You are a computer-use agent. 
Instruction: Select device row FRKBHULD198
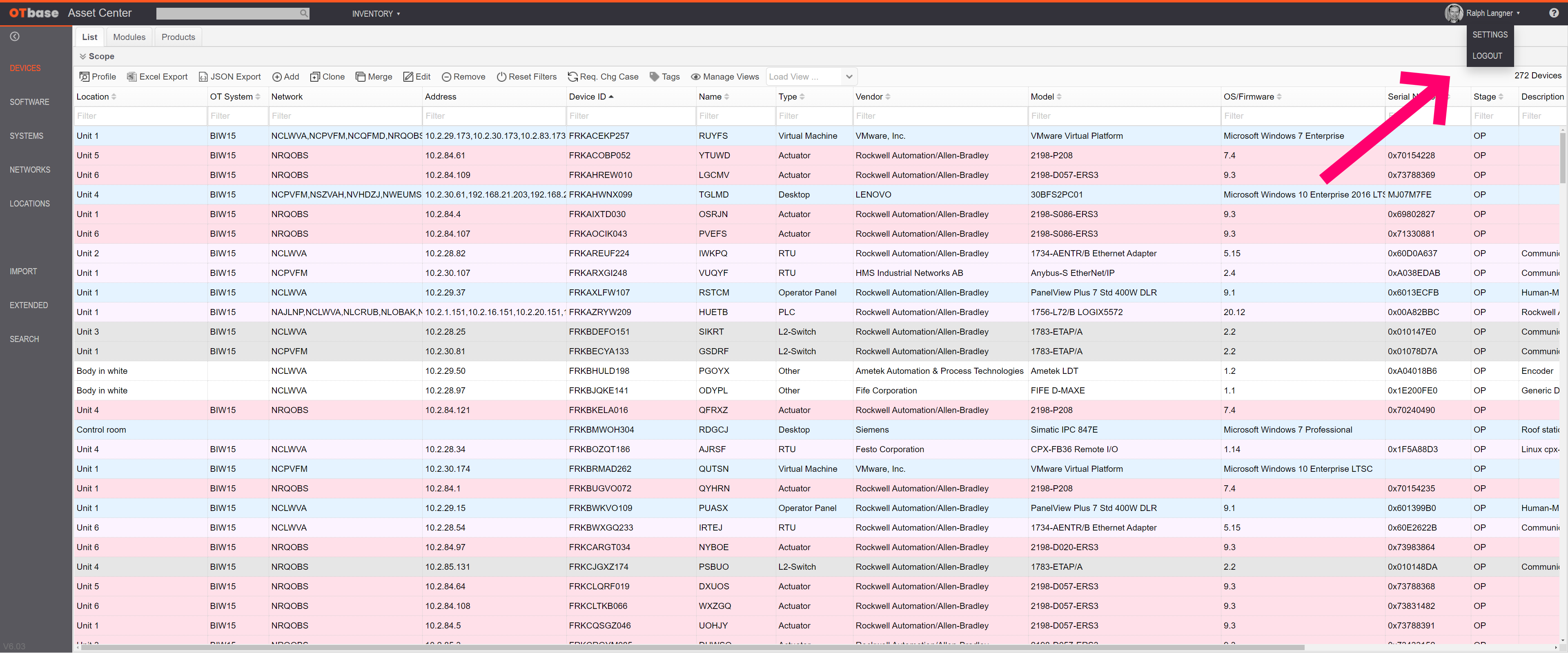816,371
